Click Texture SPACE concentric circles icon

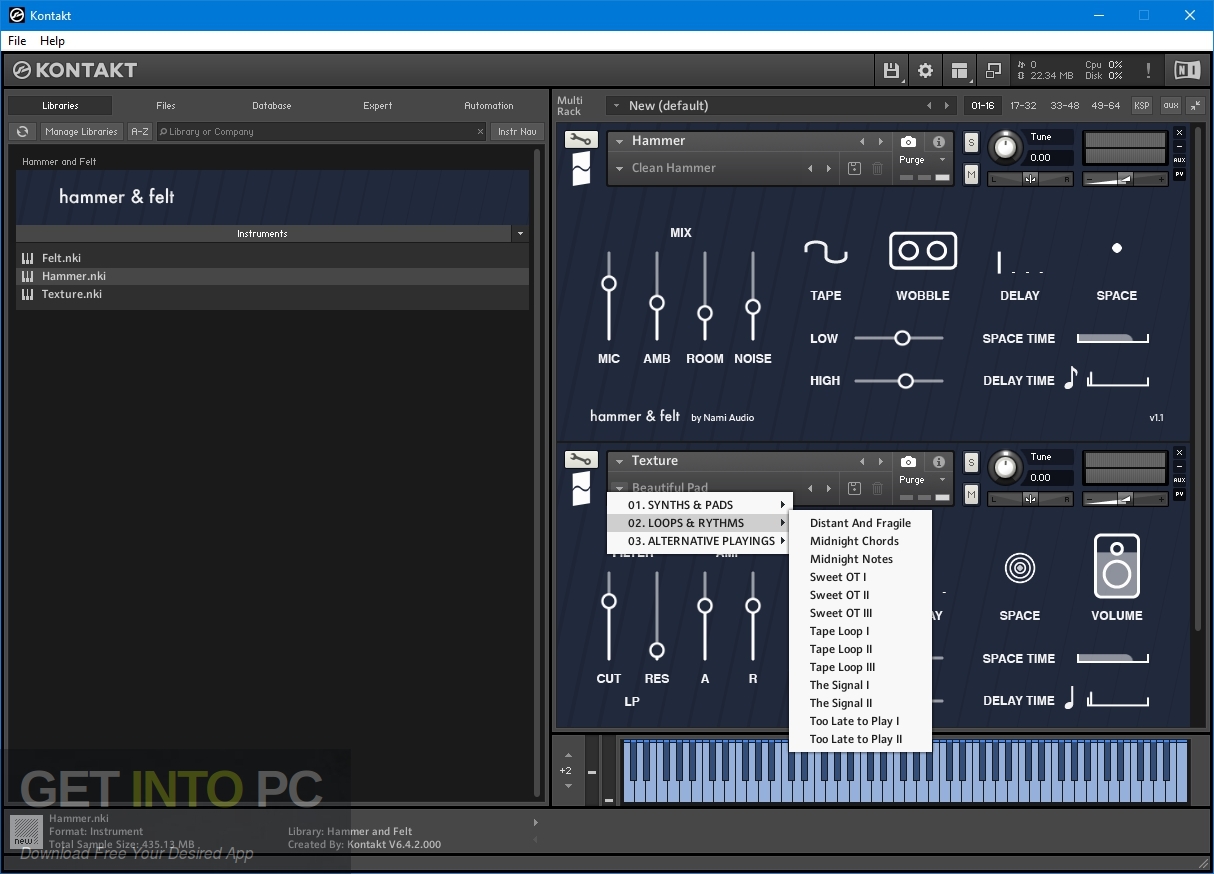click(1019, 569)
